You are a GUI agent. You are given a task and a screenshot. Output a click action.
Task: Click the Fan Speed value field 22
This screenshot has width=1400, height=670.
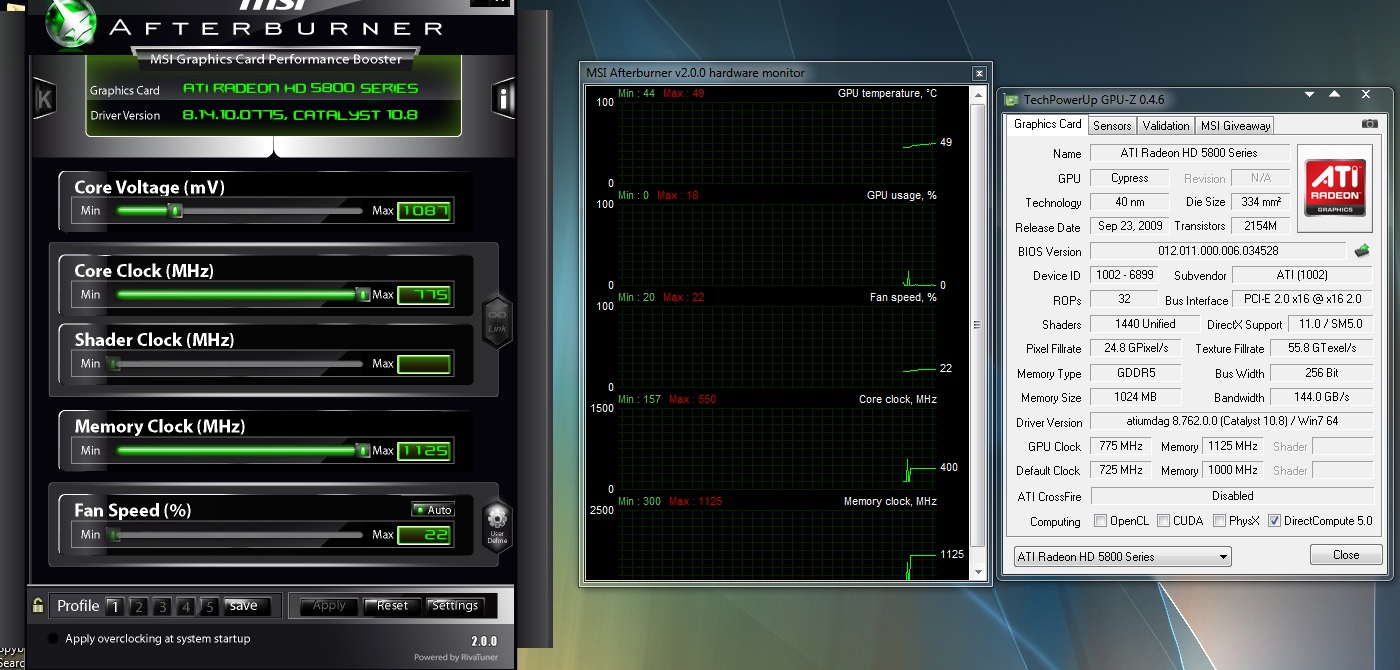(425, 535)
